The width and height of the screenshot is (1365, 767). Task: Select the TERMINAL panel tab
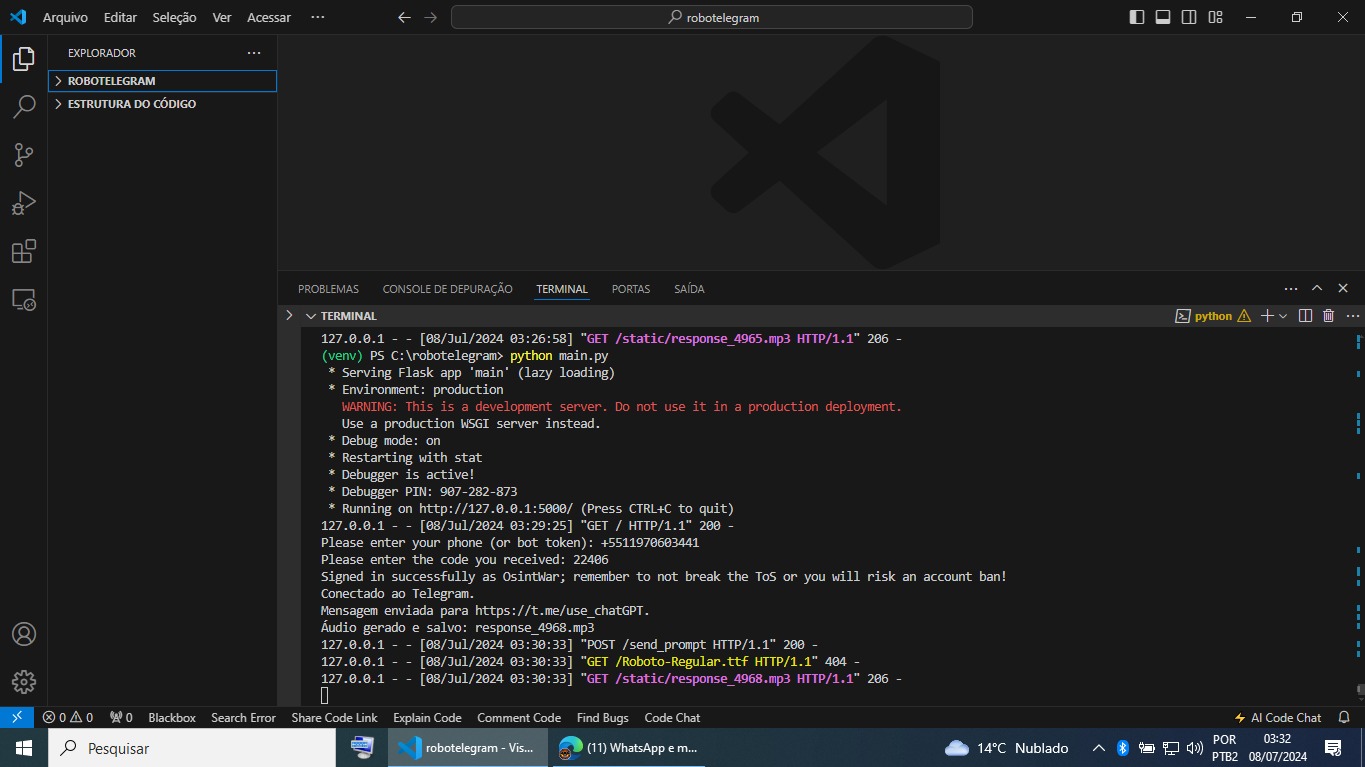562,289
